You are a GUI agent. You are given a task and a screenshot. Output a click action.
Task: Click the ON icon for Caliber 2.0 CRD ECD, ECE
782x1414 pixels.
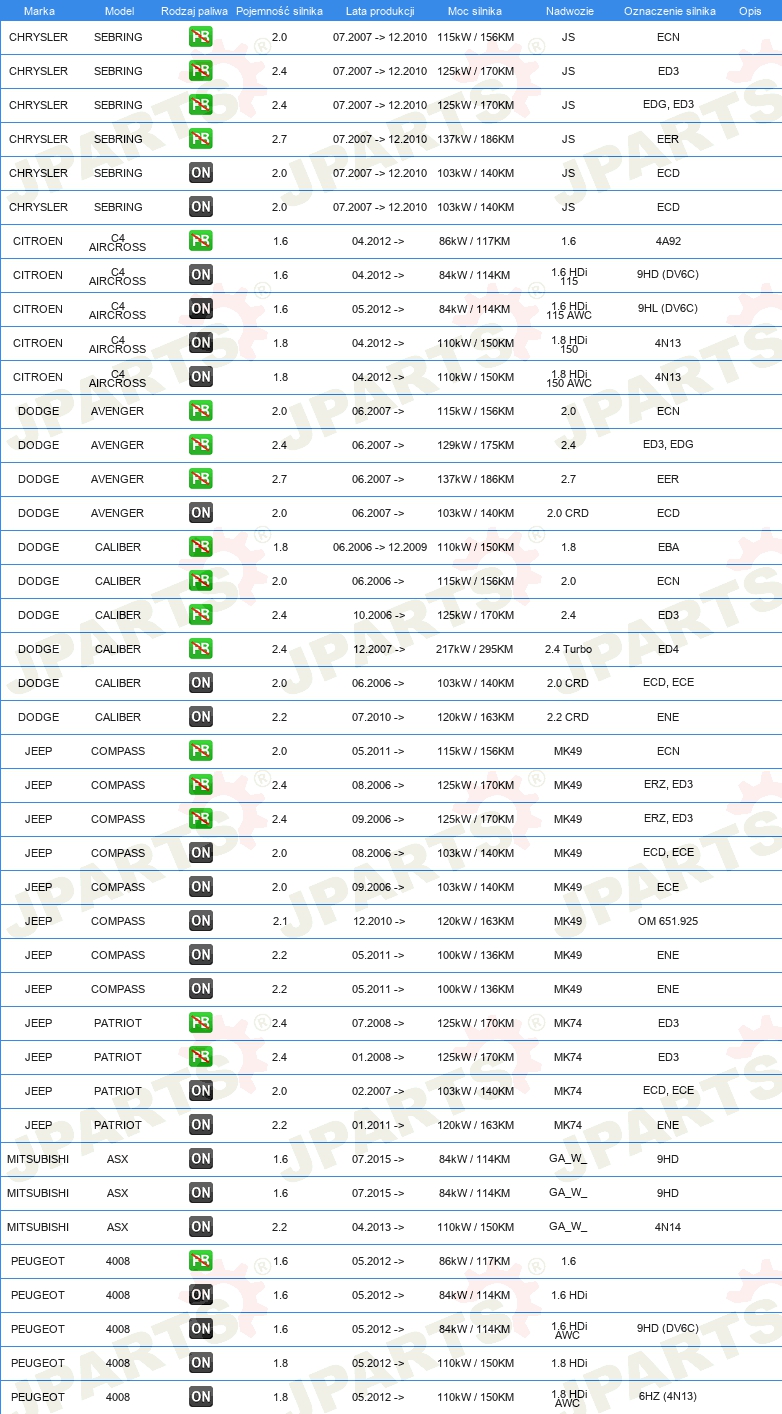(x=201, y=683)
